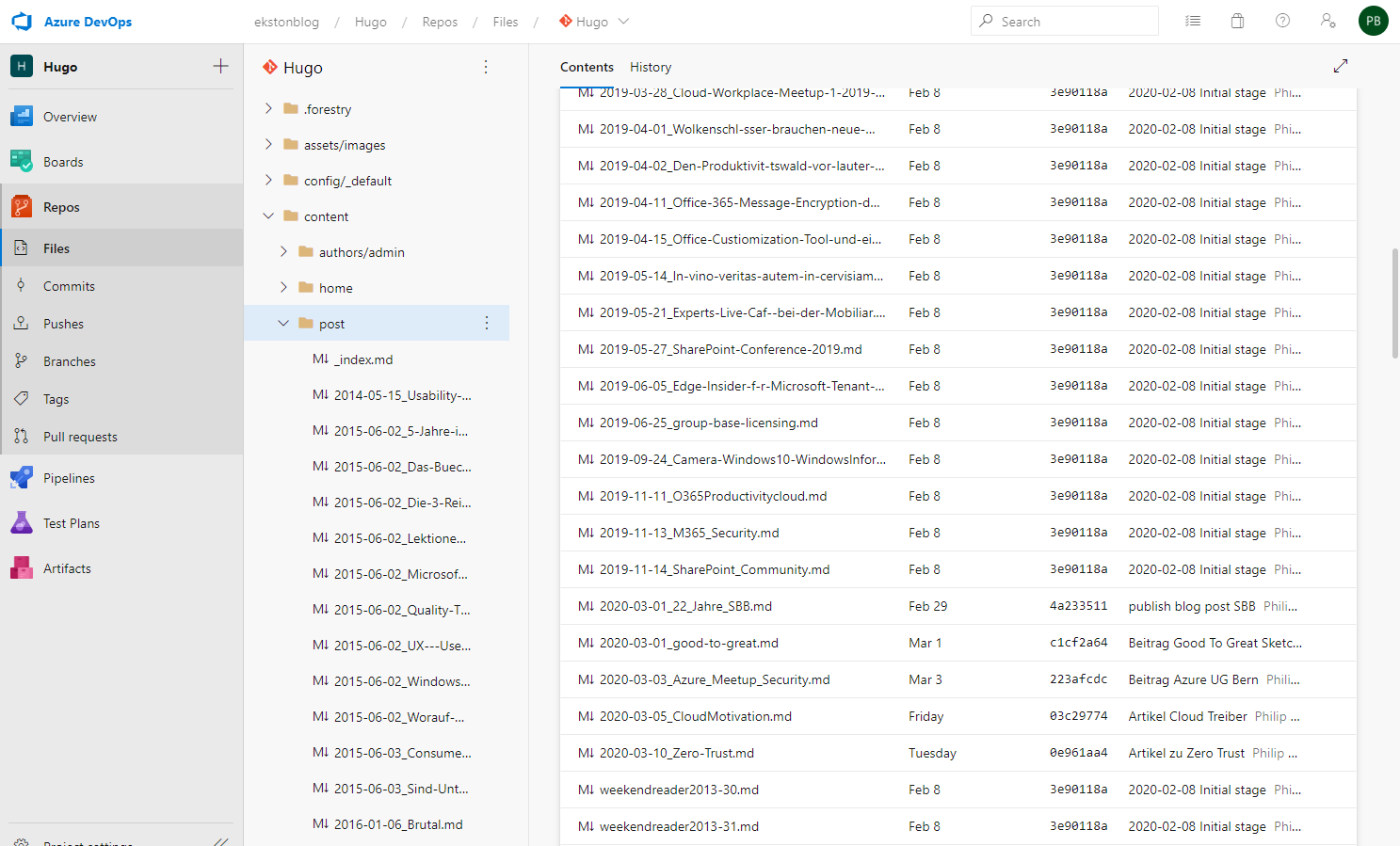The width and height of the screenshot is (1400, 846).
Task: Go to Pull requests menu item
Action: 80,437
